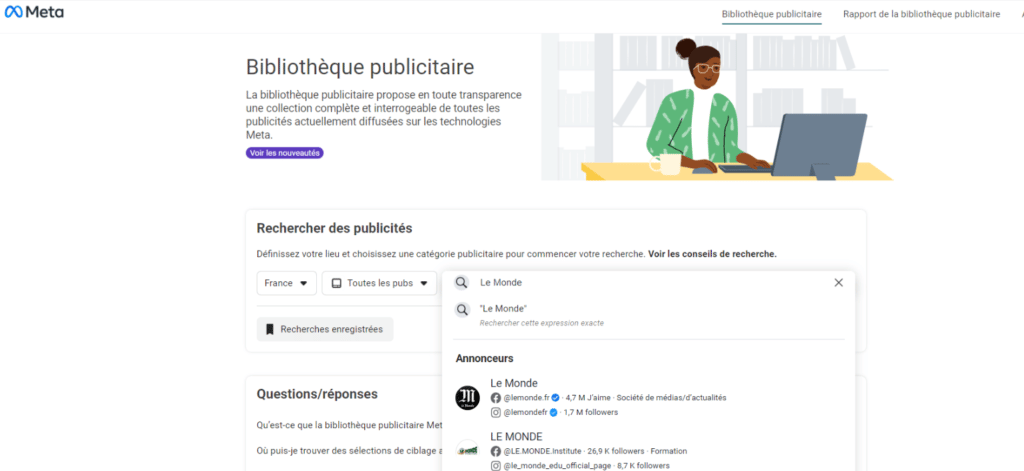Click magnifier icon next to exact phrase suggestion
The height and width of the screenshot is (471, 1024).
[462, 310]
